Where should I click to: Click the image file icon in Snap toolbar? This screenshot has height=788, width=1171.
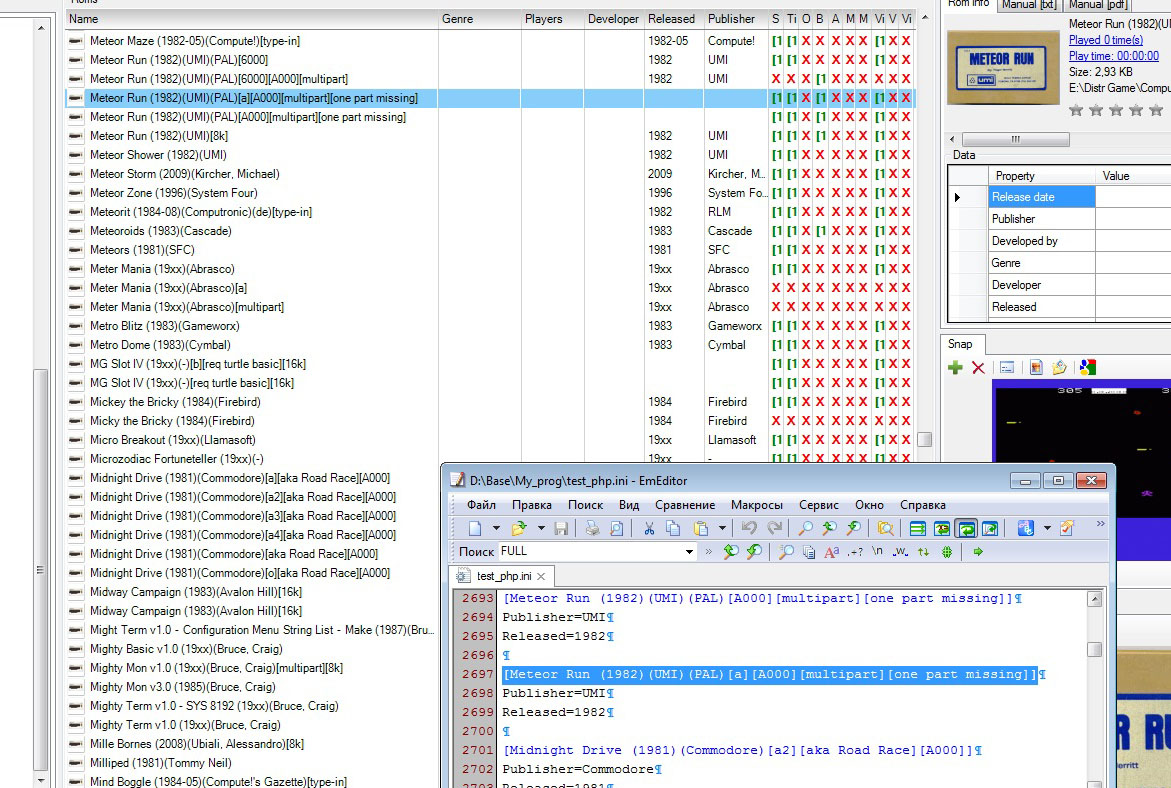(1036, 367)
